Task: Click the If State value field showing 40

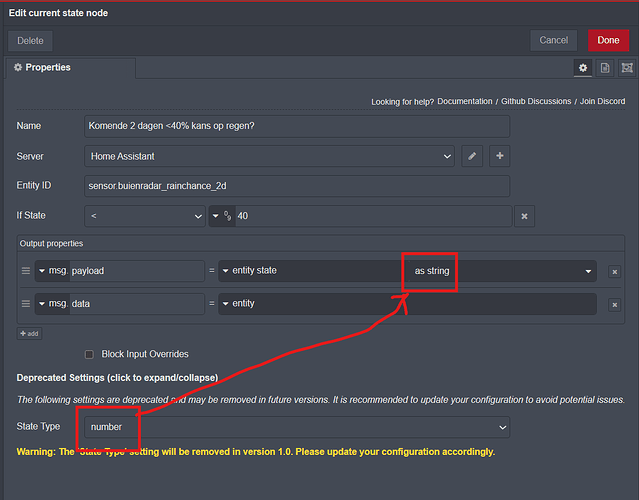Action: (374, 216)
